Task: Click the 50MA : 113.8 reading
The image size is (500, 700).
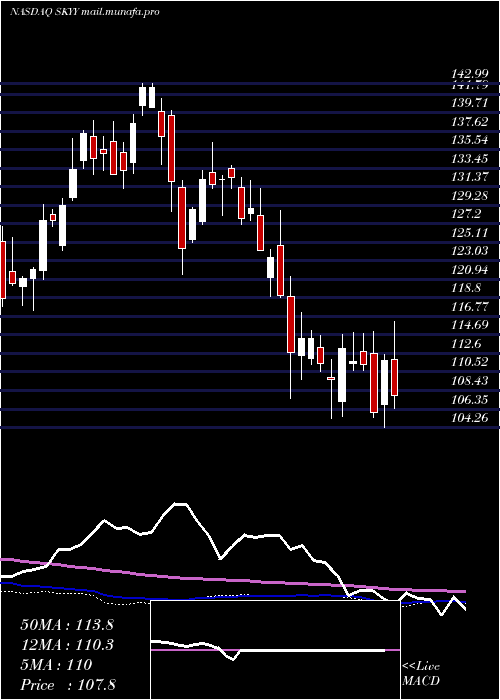Action: 67,625
